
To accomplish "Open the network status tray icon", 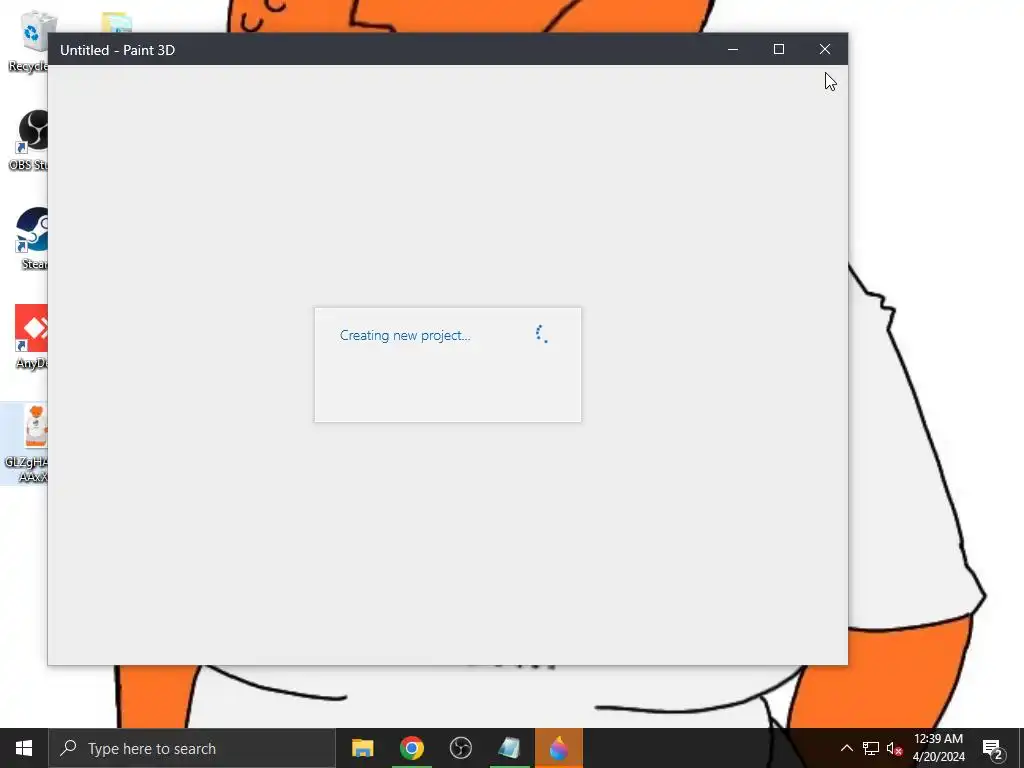I will [871, 748].
